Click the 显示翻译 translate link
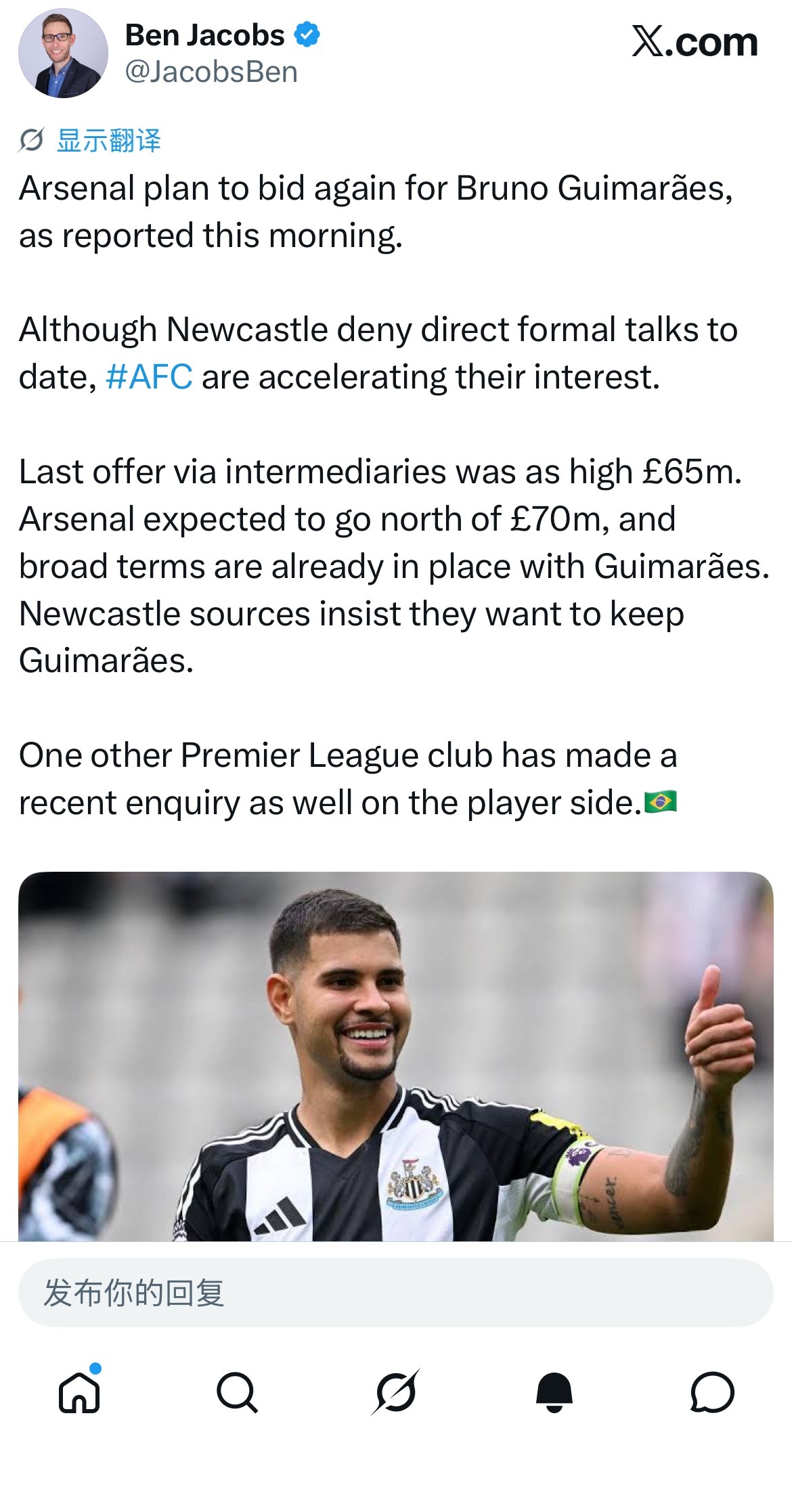This screenshot has height=1512, width=792. tap(109, 140)
